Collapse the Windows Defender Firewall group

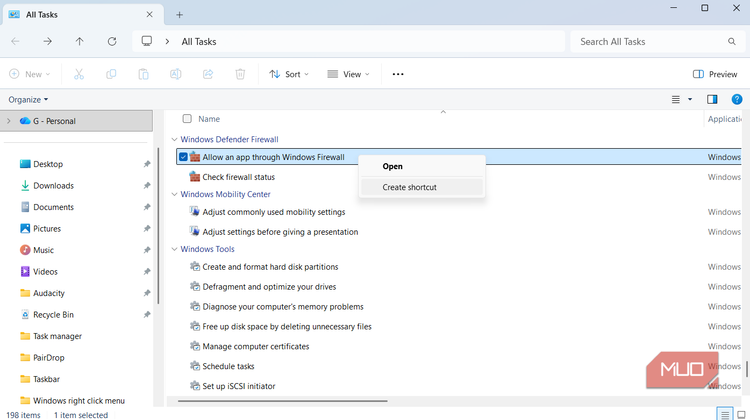pos(174,139)
